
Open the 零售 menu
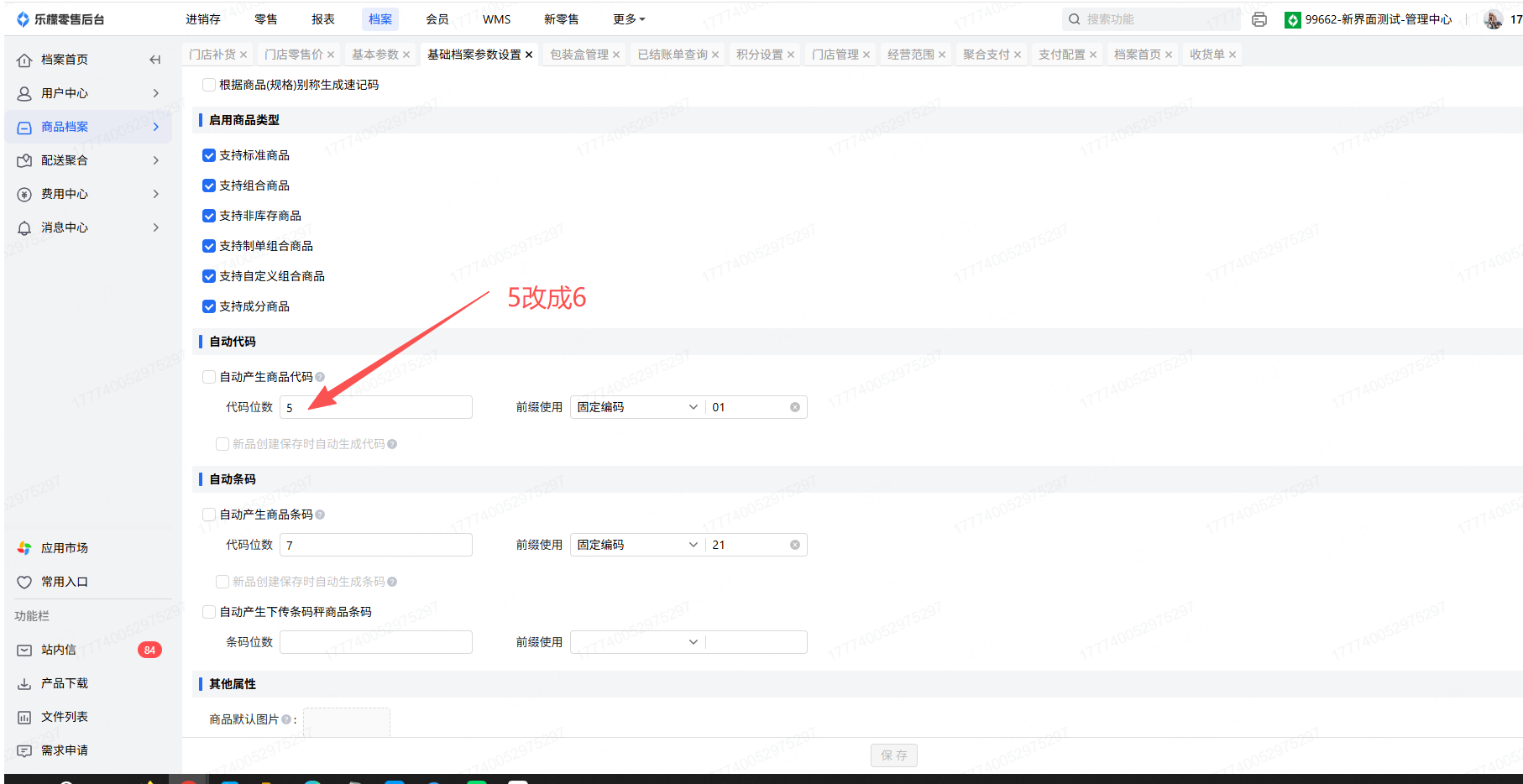pos(266,19)
